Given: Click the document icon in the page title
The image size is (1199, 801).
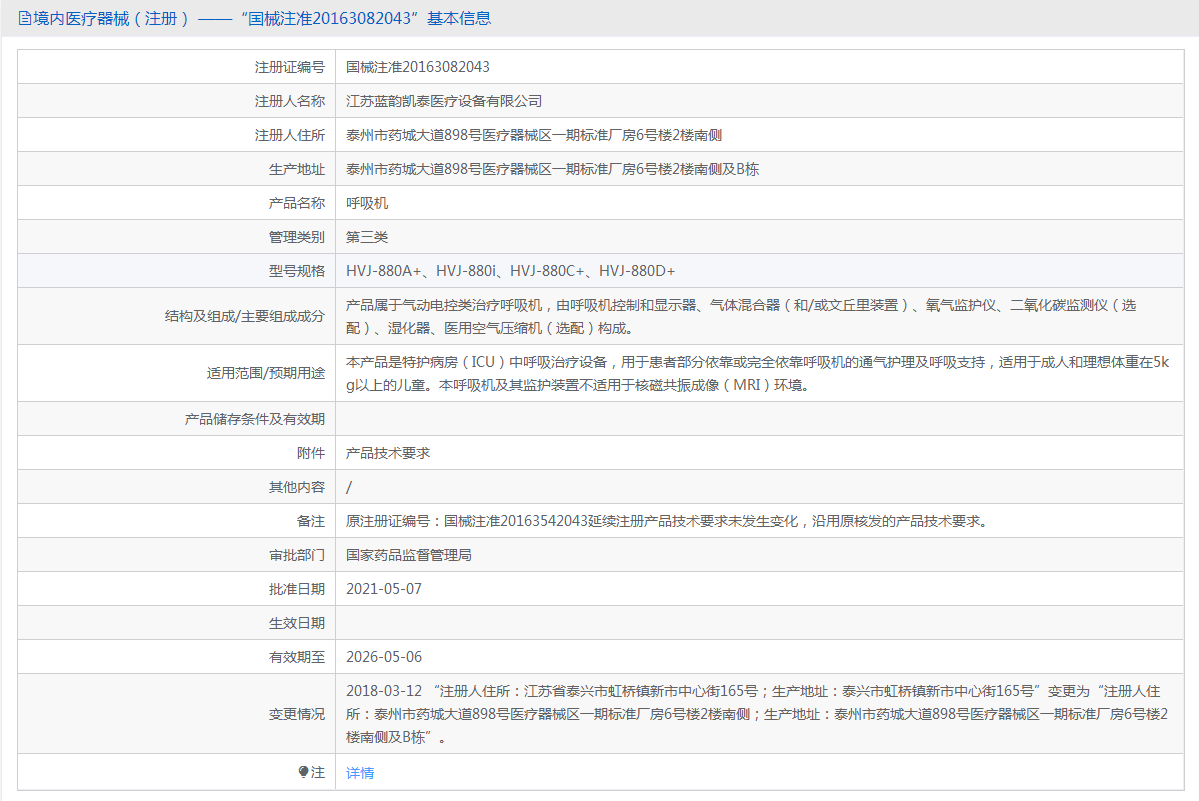Looking at the screenshot, I should point(25,19).
